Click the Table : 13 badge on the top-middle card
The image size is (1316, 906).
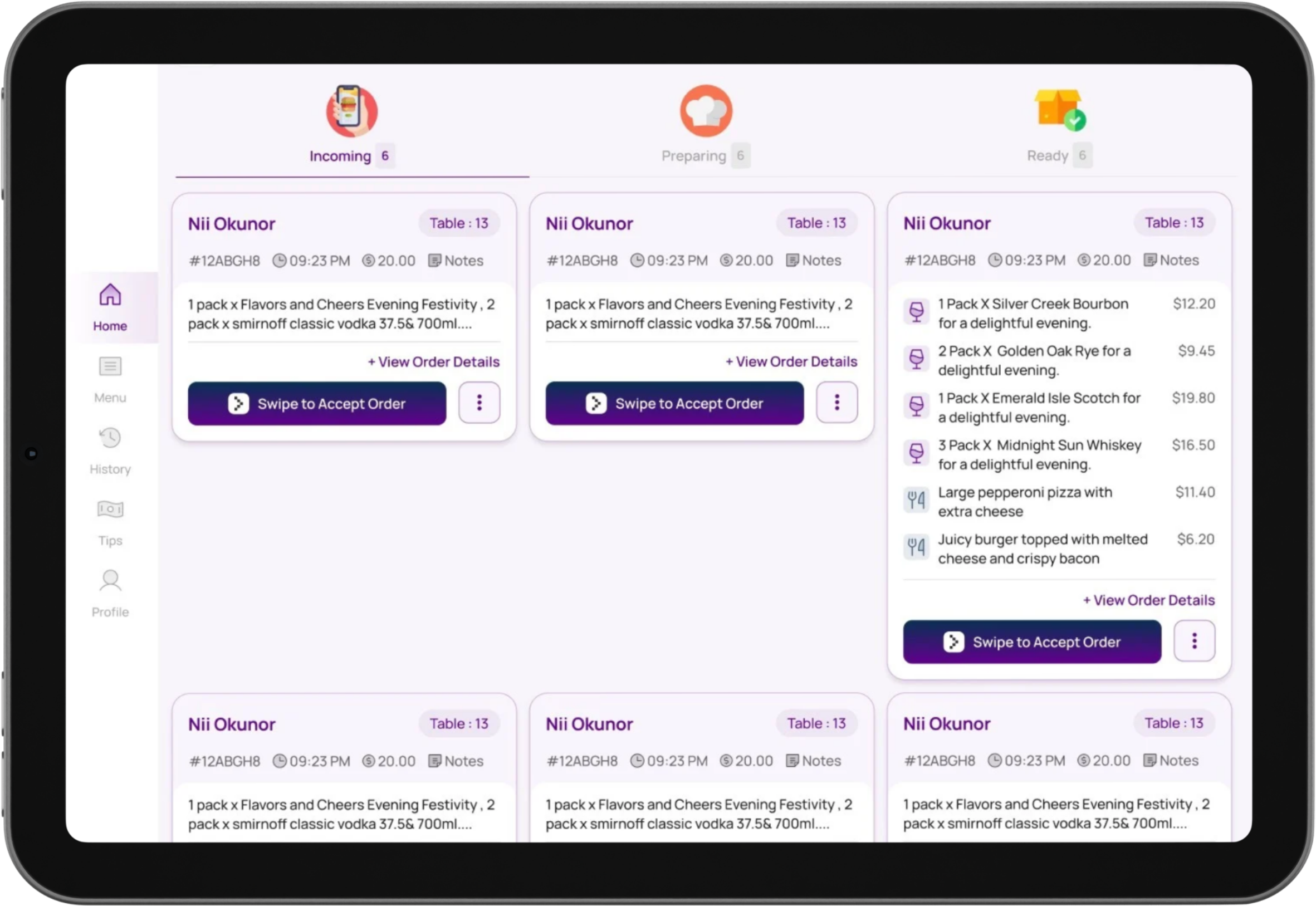[x=817, y=223]
